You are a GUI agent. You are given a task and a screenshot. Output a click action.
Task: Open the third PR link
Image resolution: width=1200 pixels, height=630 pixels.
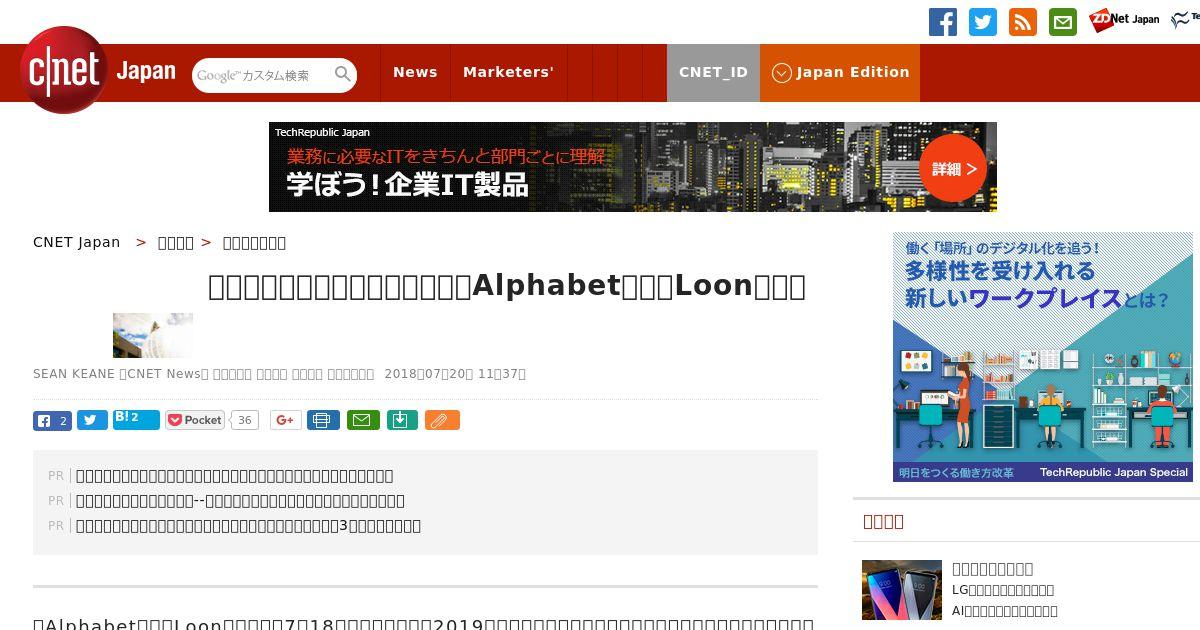pyautogui.click(x=249, y=526)
